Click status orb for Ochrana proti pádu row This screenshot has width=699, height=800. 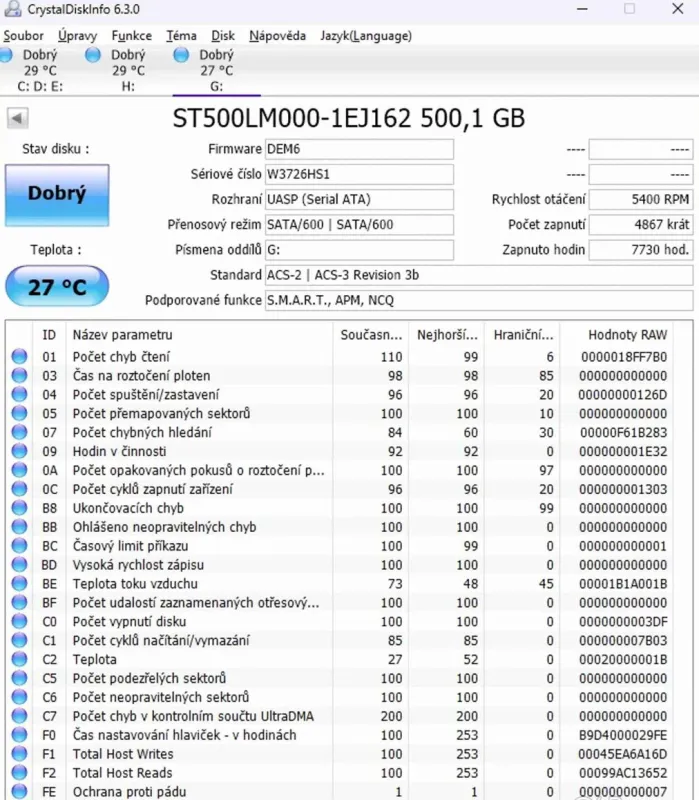point(19,792)
